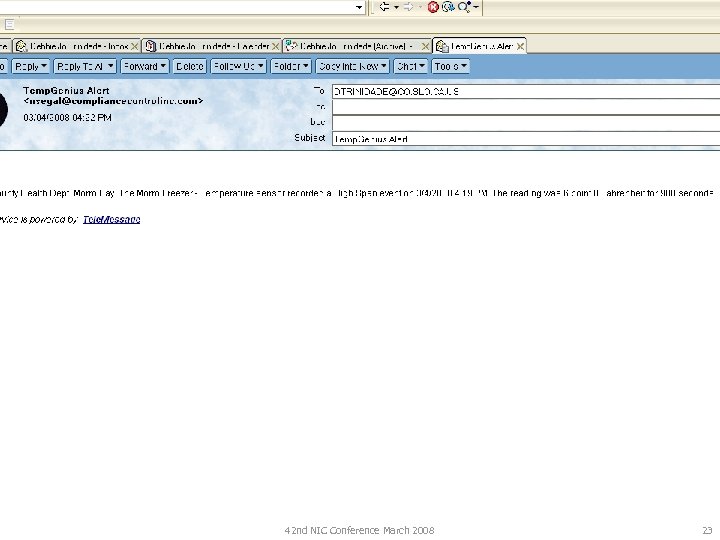Image resolution: width=720 pixels, height=540 pixels.
Task: Click the Subject field
Action: click(x=526, y=139)
